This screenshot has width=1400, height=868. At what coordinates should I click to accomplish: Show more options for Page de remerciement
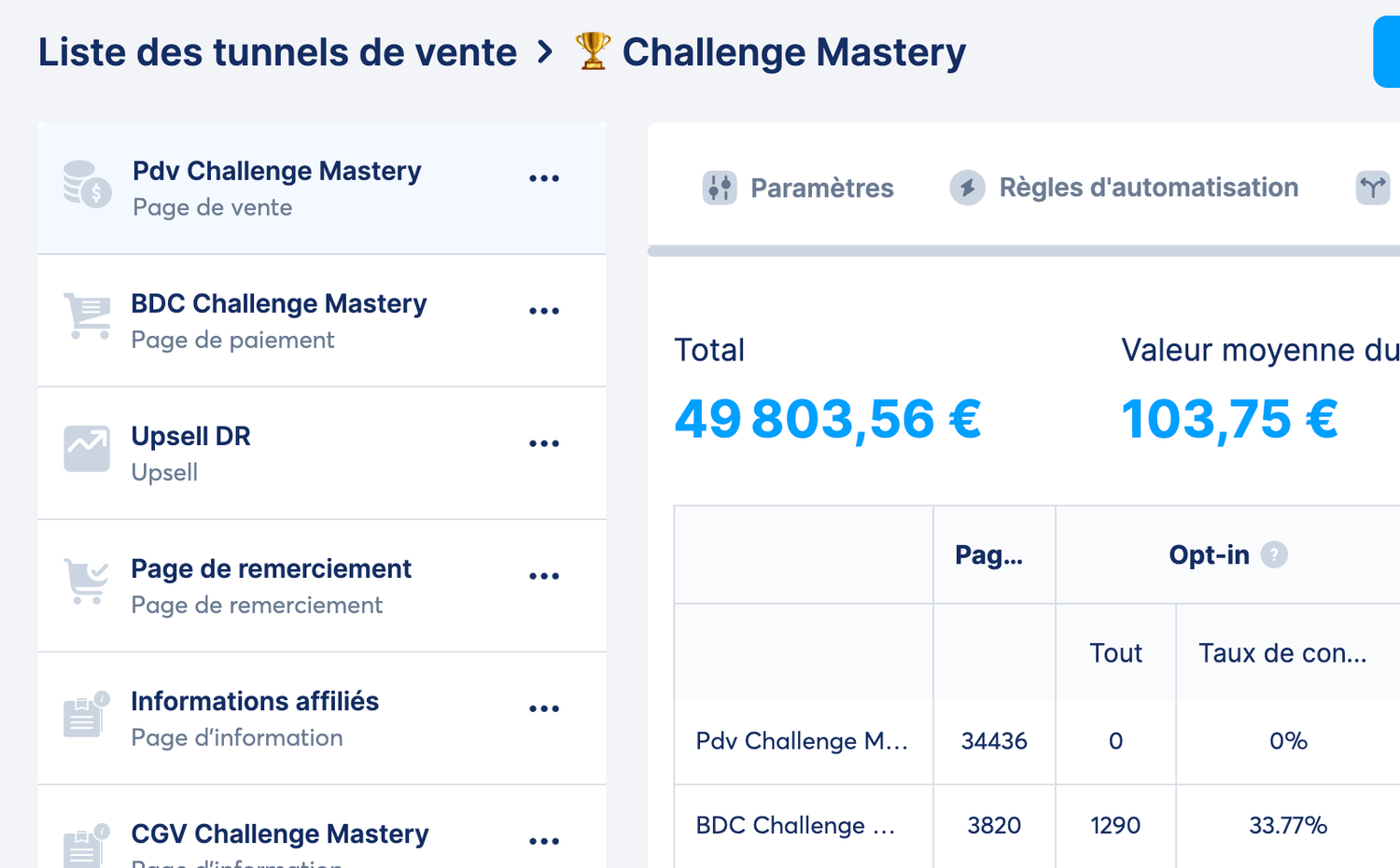544,576
